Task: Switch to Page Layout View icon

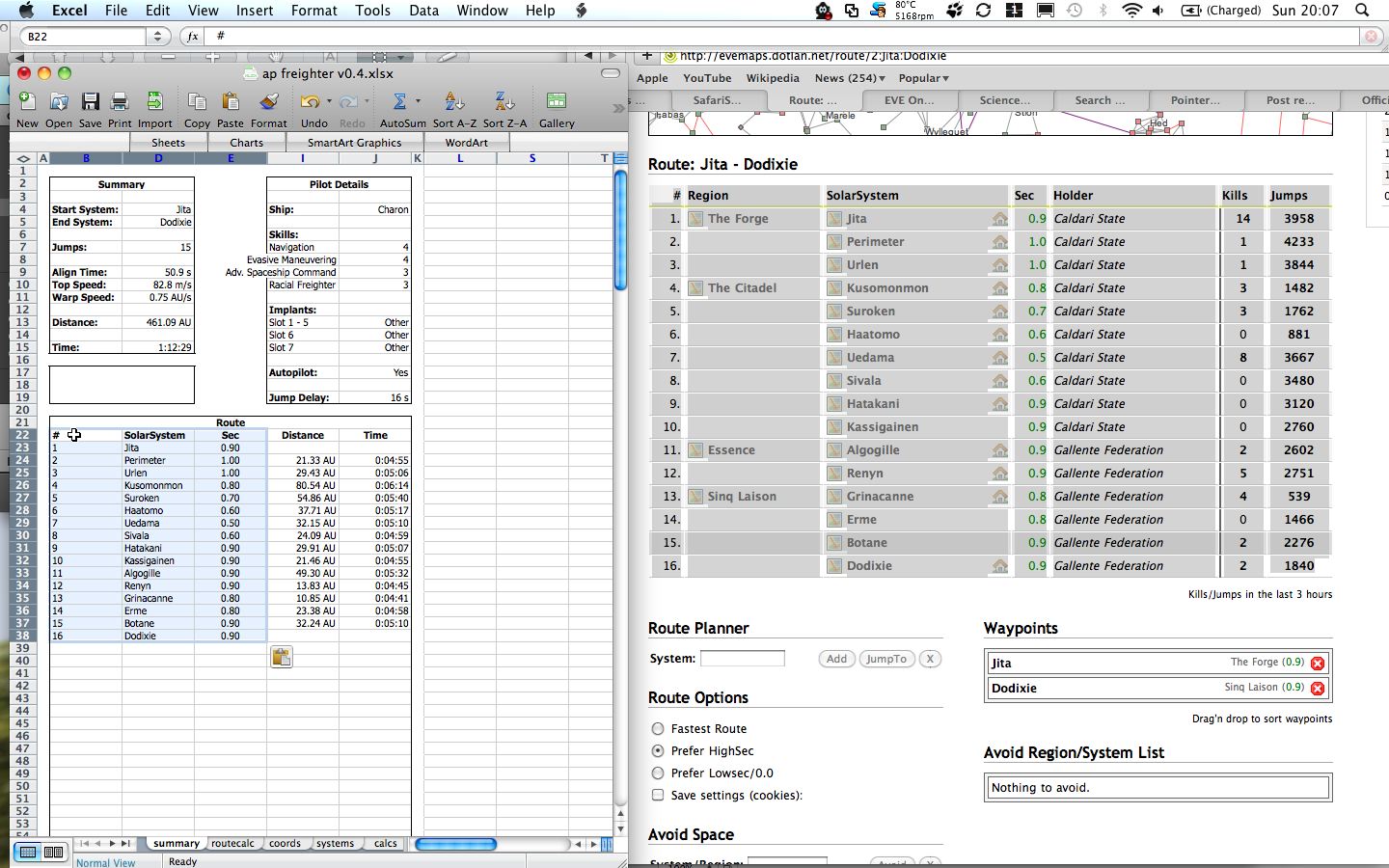Action: [54, 852]
